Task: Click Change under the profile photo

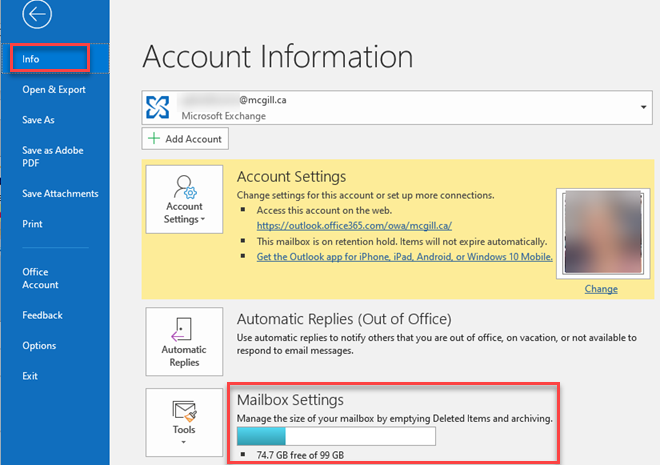Action: pos(601,289)
